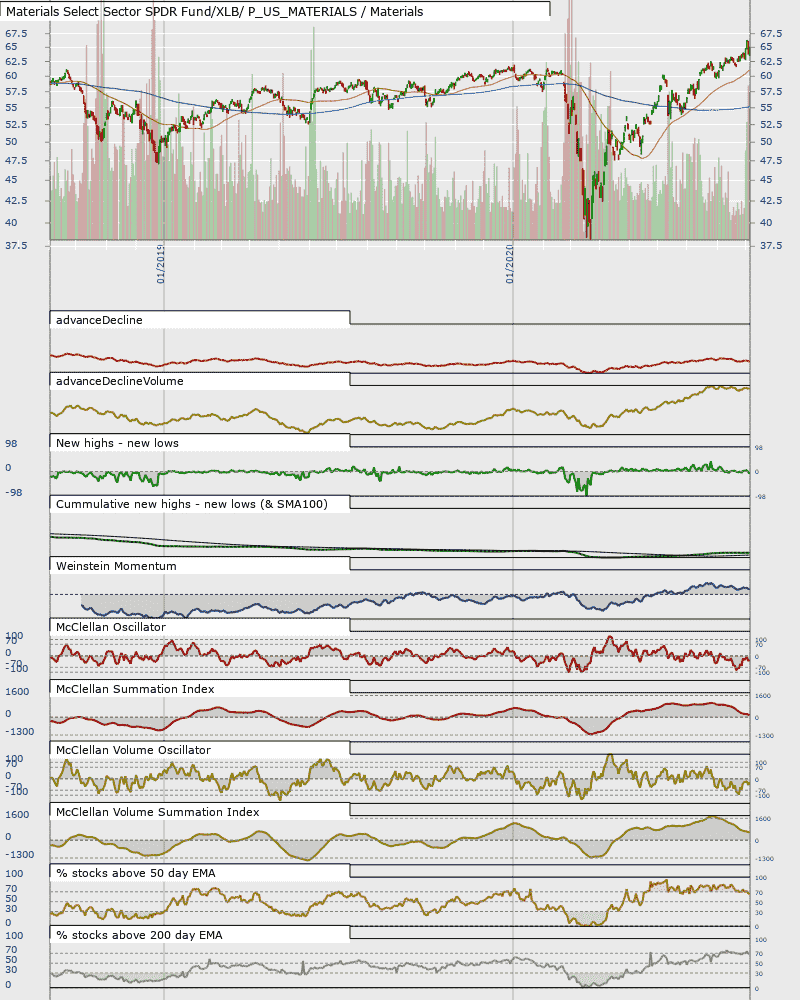Click the 1600 value beside the McClellan Summation Index left axis
Screen dimensions: 800x1000
pyautogui.click(x=17, y=692)
